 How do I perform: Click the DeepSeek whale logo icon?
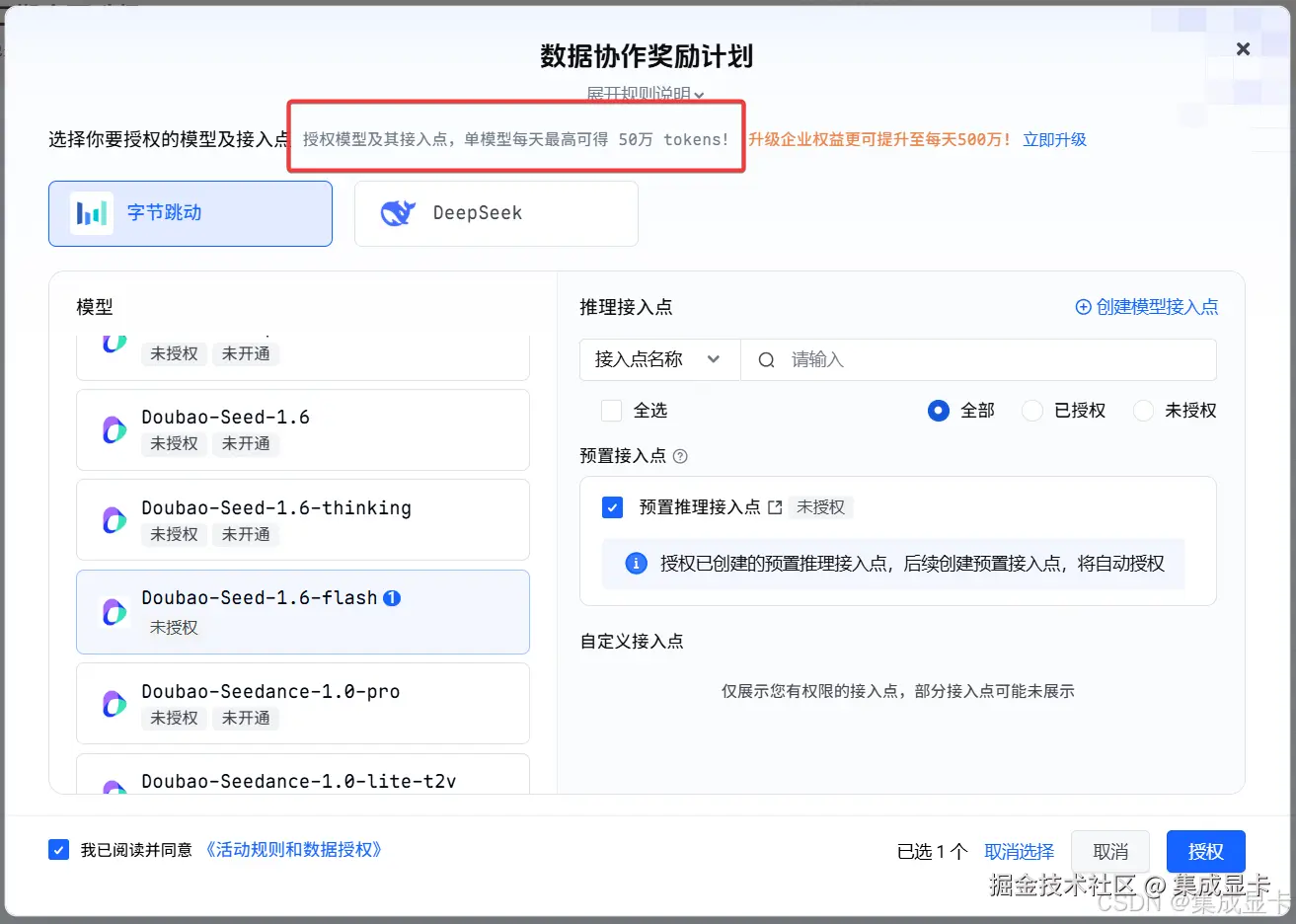pos(398,213)
